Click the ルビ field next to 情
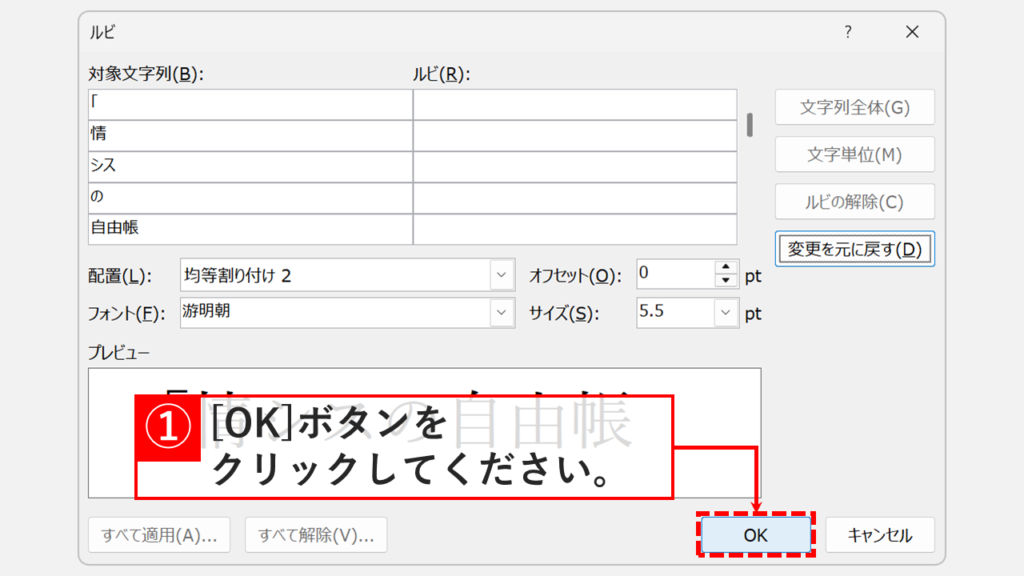This screenshot has width=1024, height=576. tap(575, 131)
